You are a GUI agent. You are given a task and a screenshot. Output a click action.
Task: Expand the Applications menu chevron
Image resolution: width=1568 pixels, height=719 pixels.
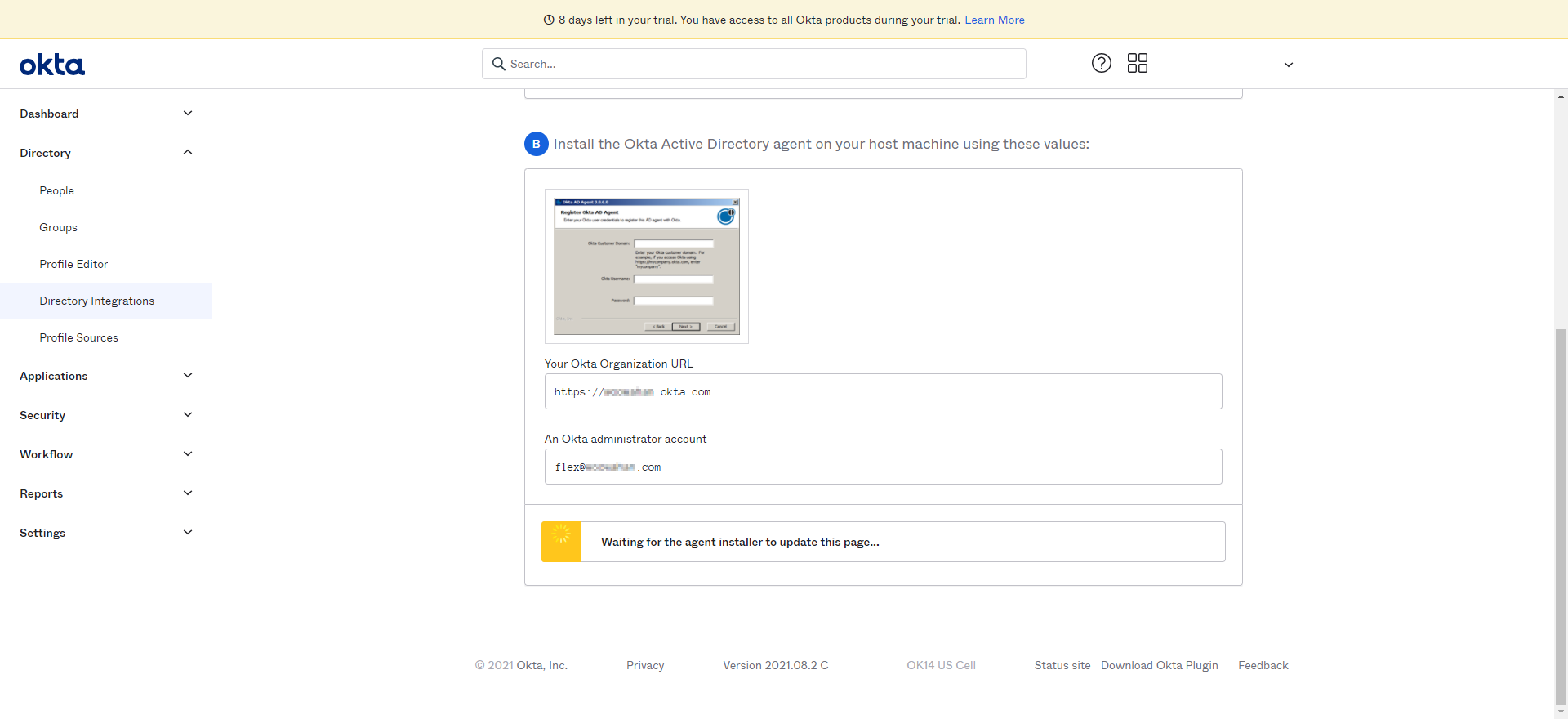point(188,376)
